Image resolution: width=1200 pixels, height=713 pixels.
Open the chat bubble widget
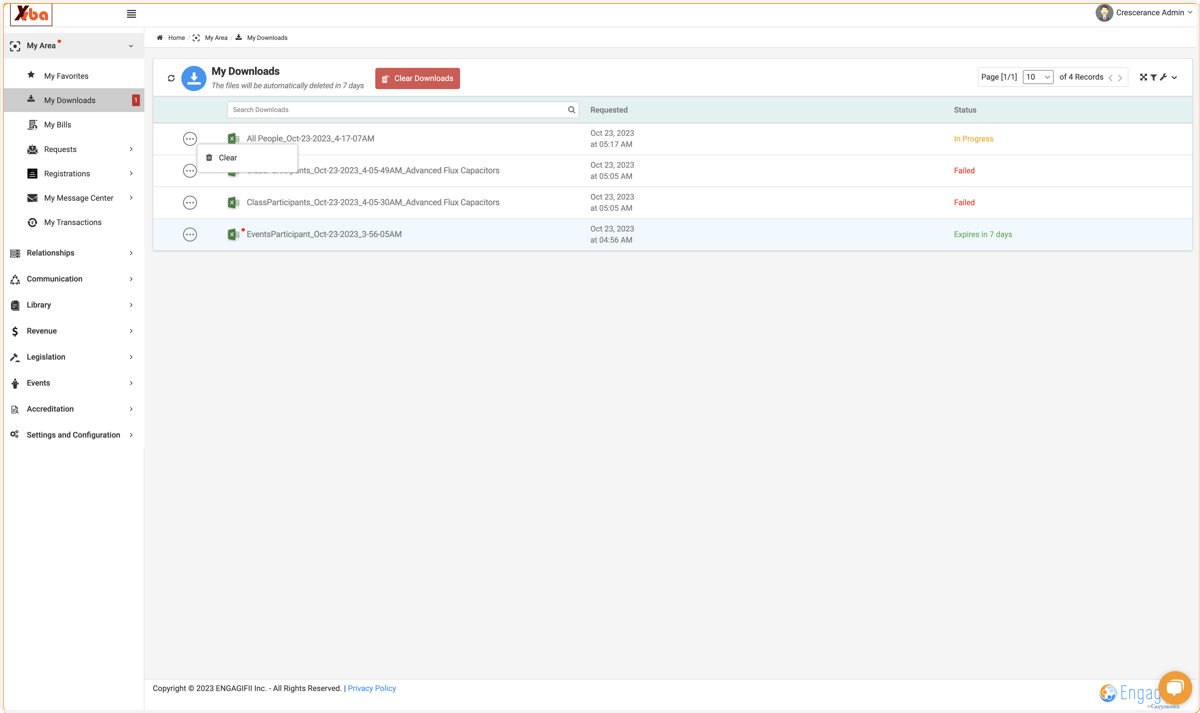click(x=1175, y=688)
